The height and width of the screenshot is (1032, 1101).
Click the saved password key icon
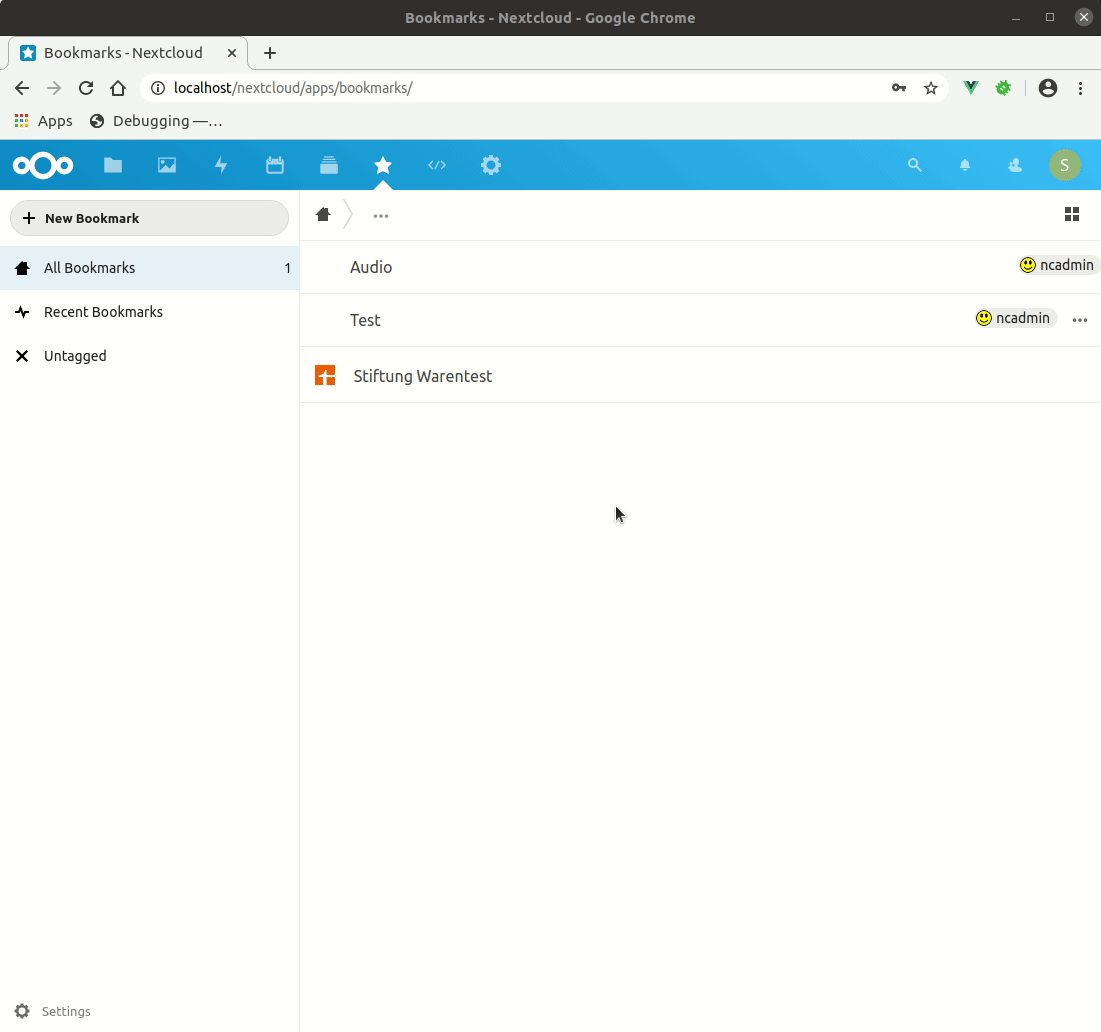(899, 88)
